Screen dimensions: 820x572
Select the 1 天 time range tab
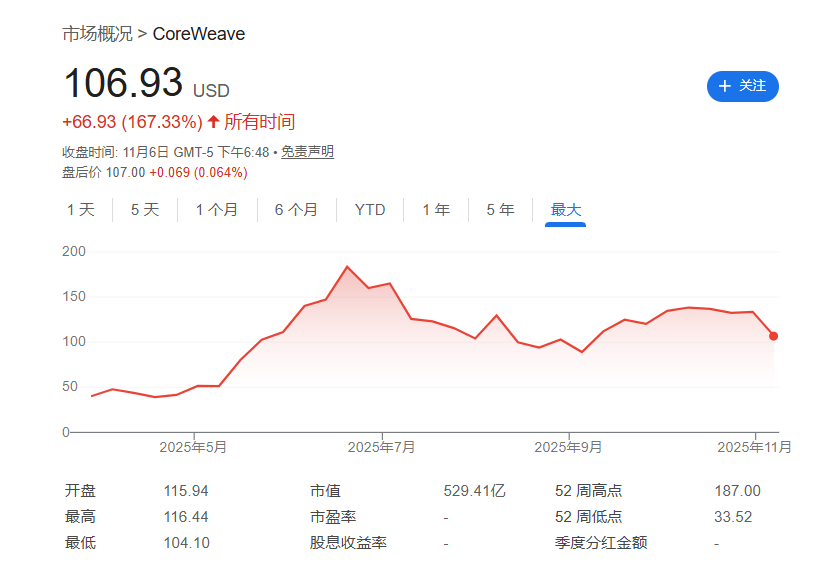coord(81,210)
